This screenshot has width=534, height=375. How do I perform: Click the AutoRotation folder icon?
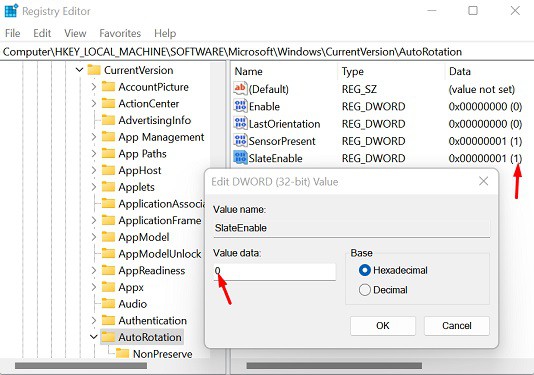point(108,337)
